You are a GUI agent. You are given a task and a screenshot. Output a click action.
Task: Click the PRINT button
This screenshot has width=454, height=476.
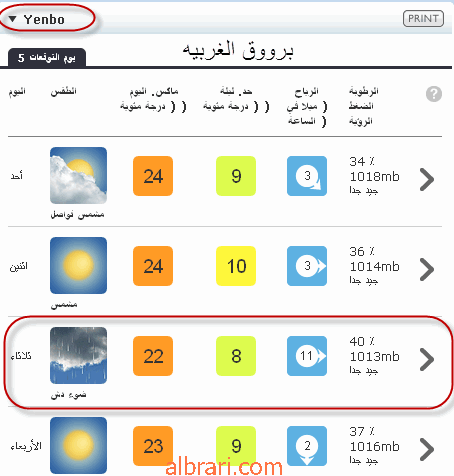coord(423,18)
